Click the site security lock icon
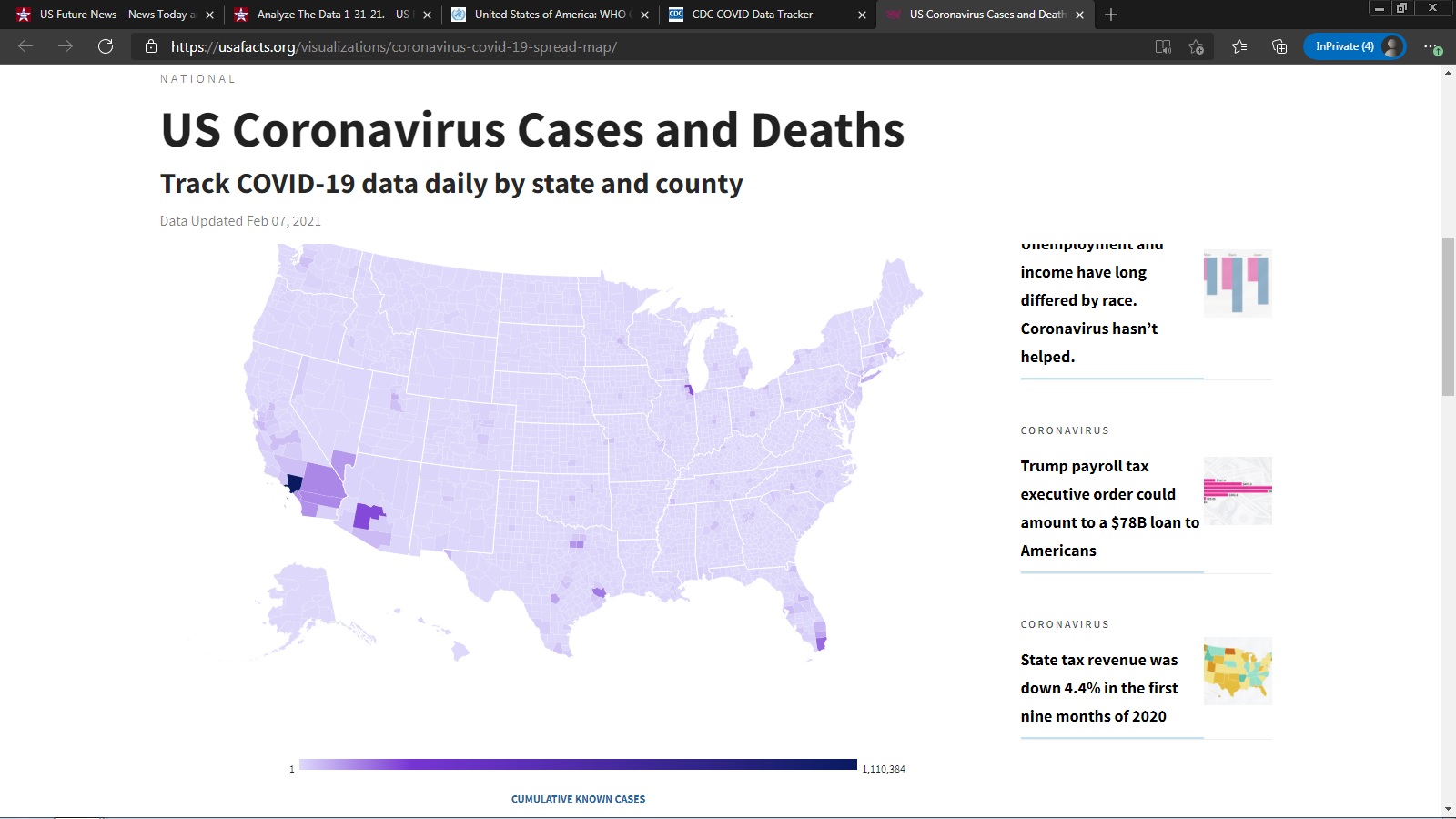The width and height of the screenshot is (1456, 819). coord(151,46)
